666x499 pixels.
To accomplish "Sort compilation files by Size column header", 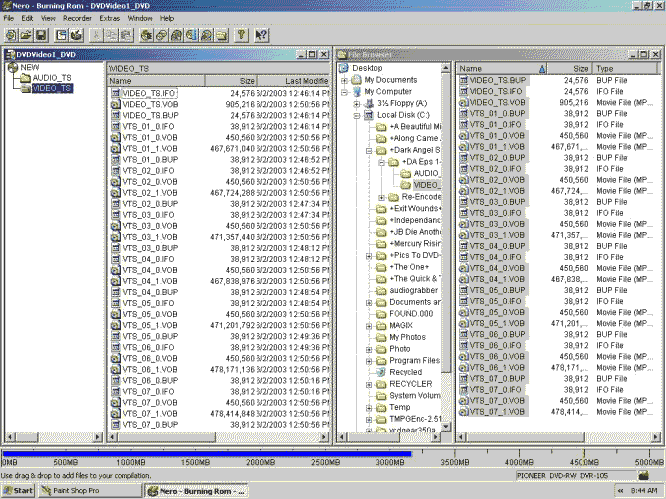I will pos(231,81).
